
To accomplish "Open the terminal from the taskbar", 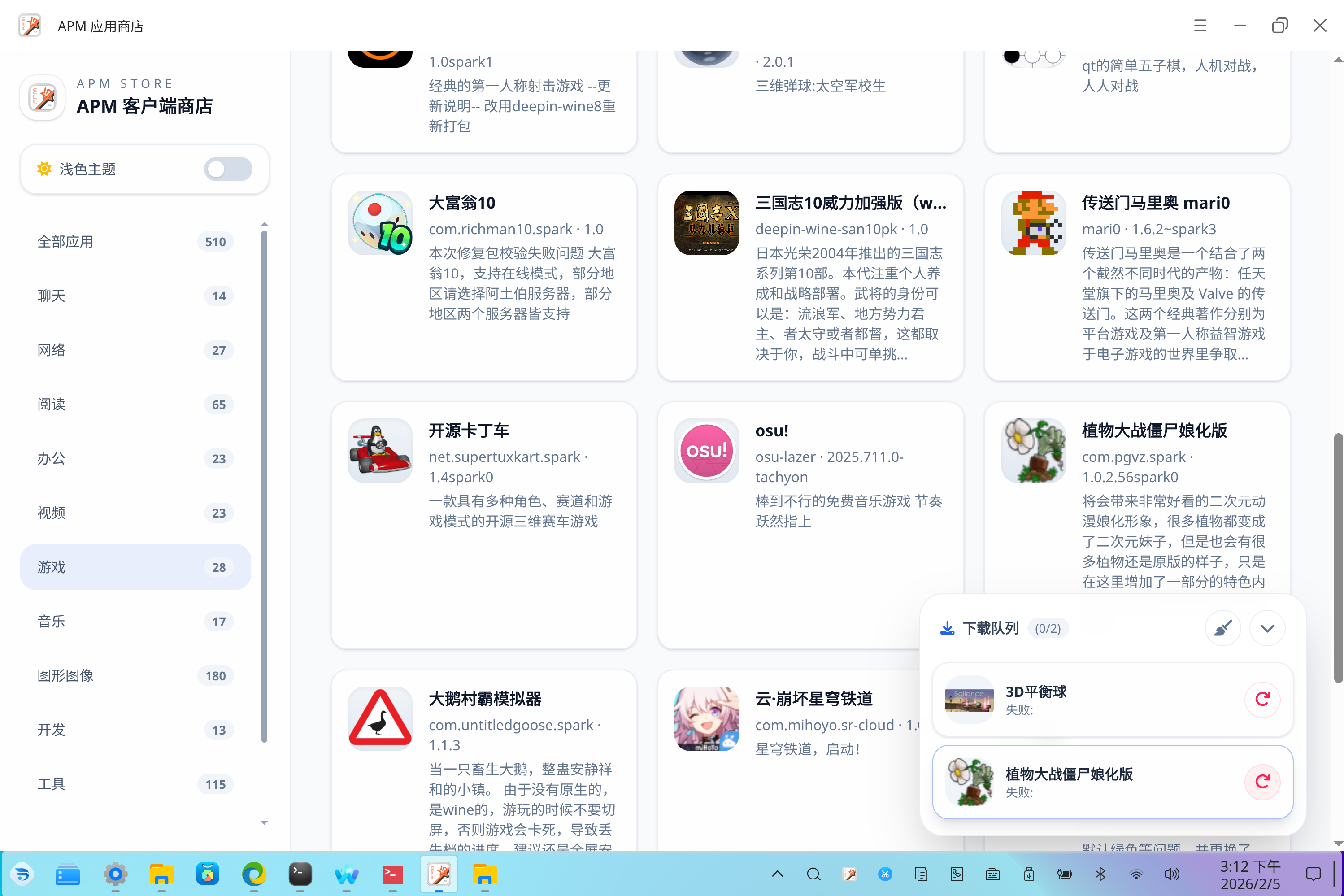I will point(300,874).
